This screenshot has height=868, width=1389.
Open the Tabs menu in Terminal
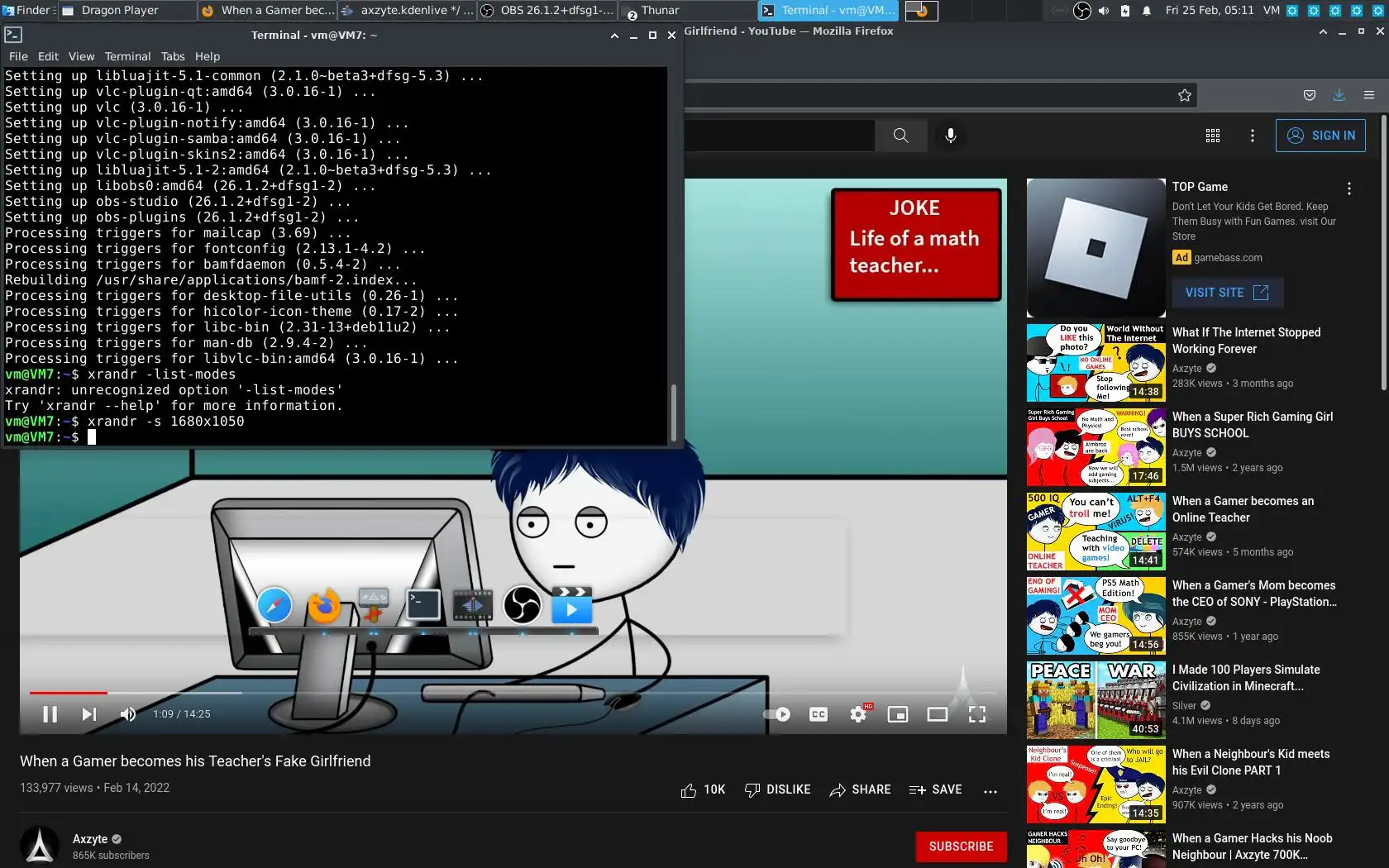pos(173,56)
